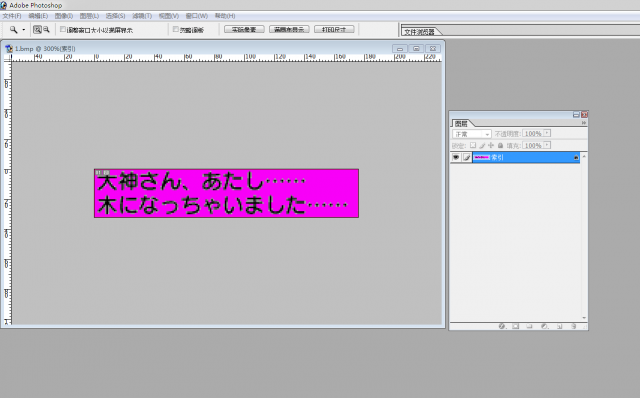Screen dimensions: 640x398
Task: Minimize the 1.bmp document window
Action: pos(400,49)
